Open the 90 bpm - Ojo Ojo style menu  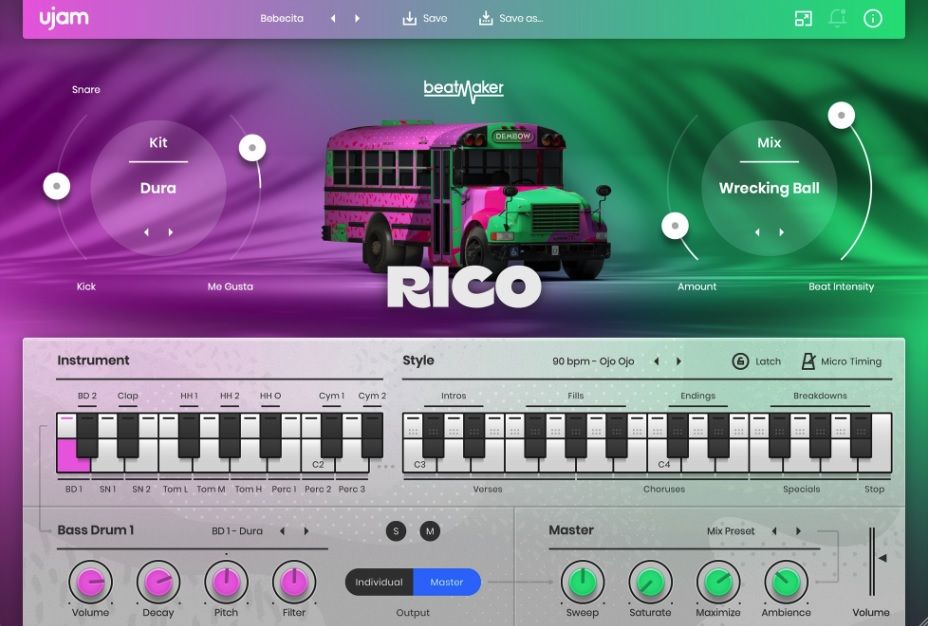coord(593,361)
